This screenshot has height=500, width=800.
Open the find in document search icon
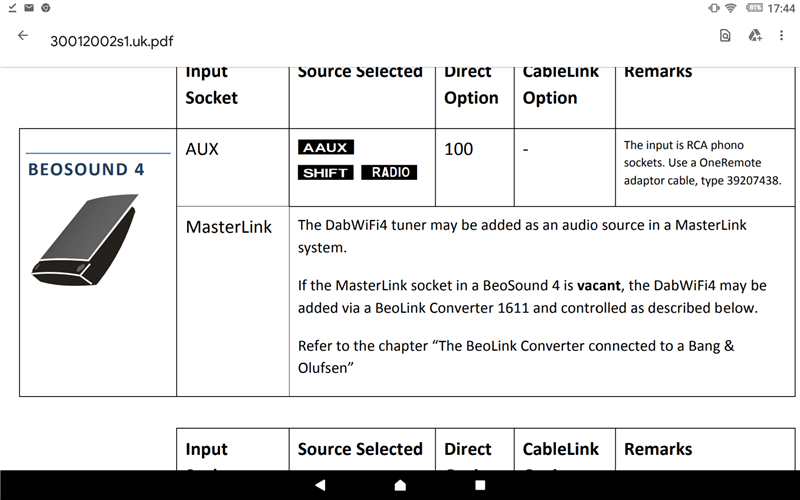(725, 36)
